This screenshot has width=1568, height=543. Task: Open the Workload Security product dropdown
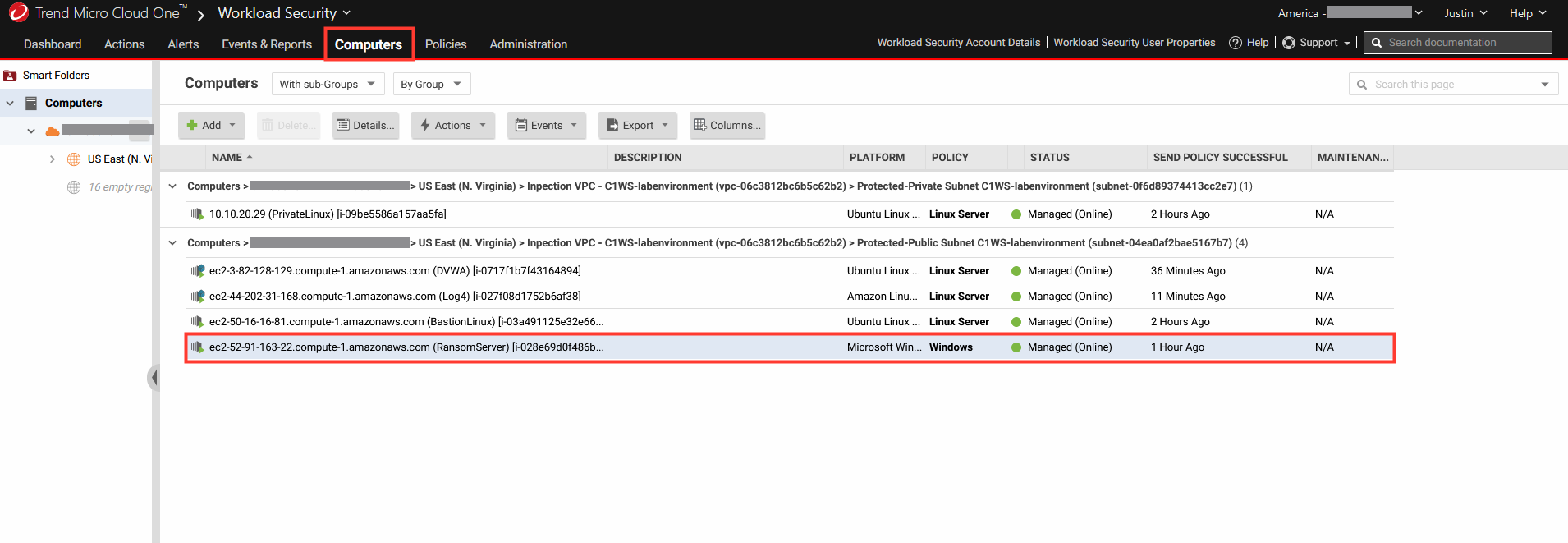[284, 13]
